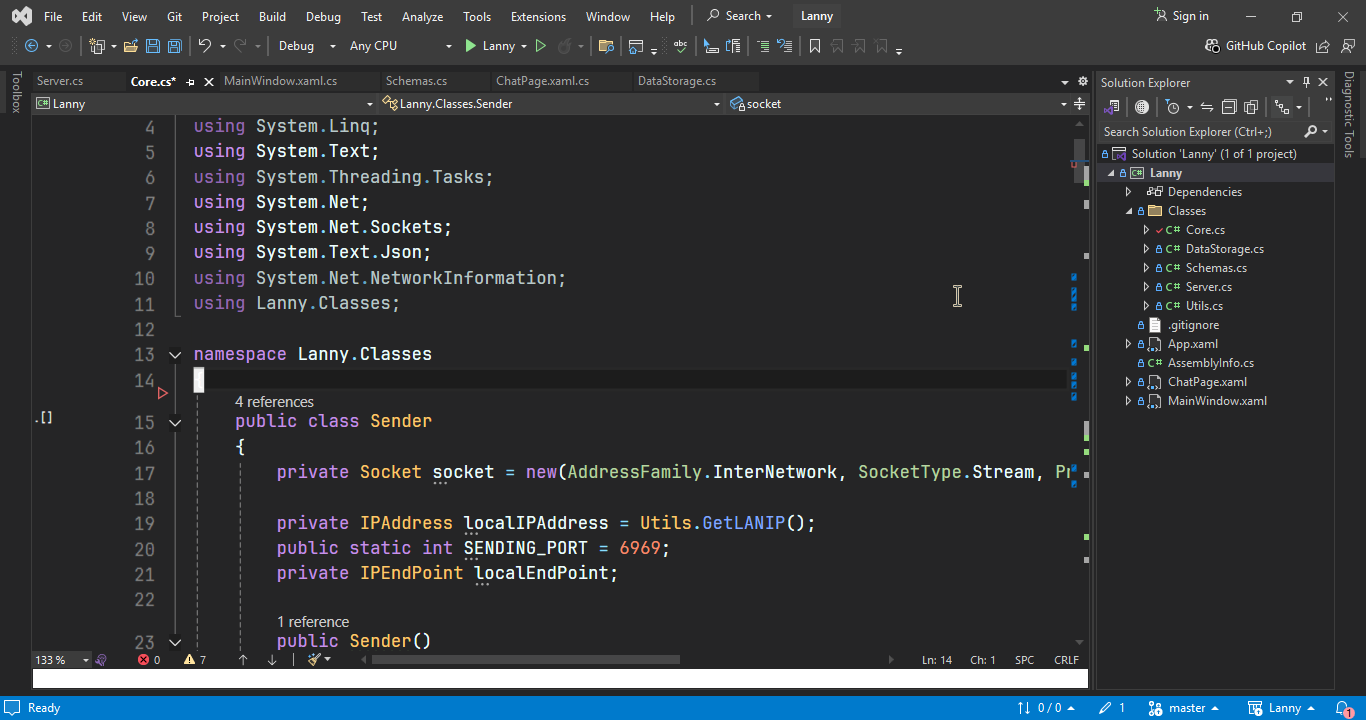Open the Diagnostic Tools side tab
Screen dimensions: 1366x720
pyautogui.click(x=1348, y=114)
